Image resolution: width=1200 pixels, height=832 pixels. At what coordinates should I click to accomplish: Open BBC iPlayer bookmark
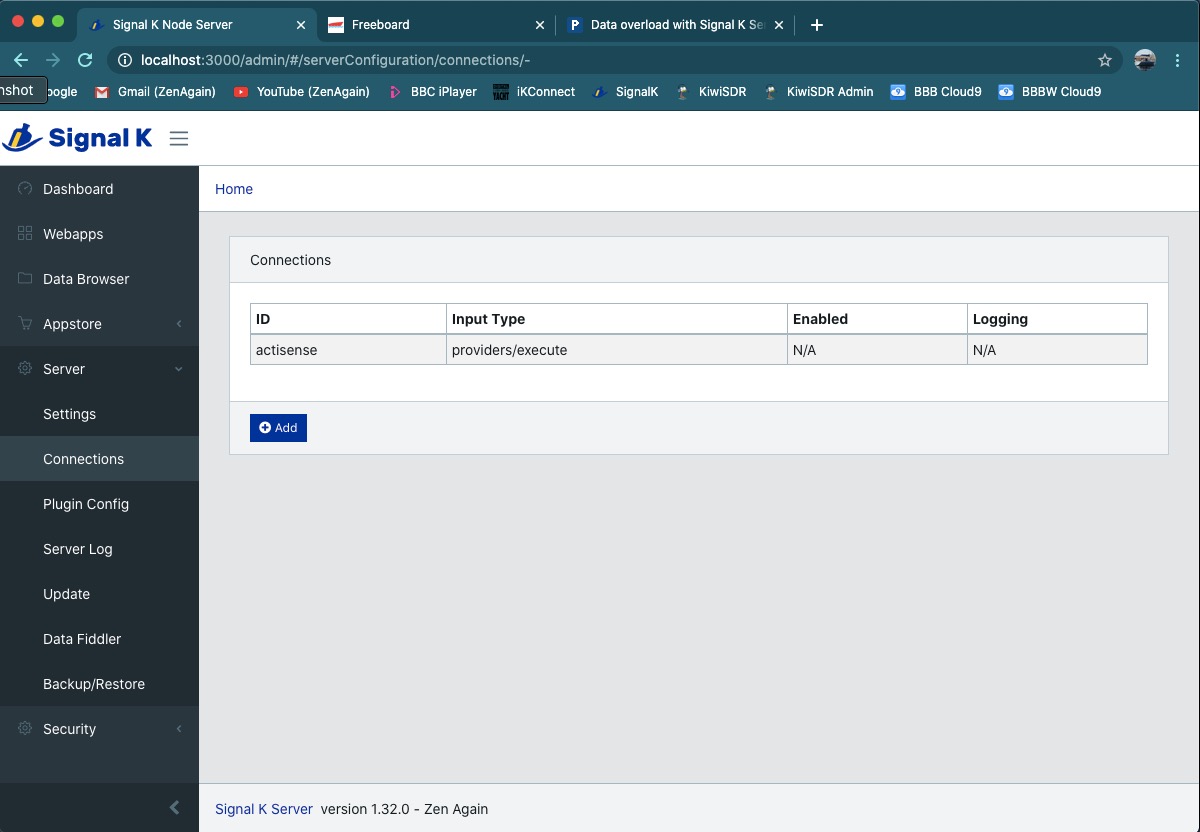[432, 91]
